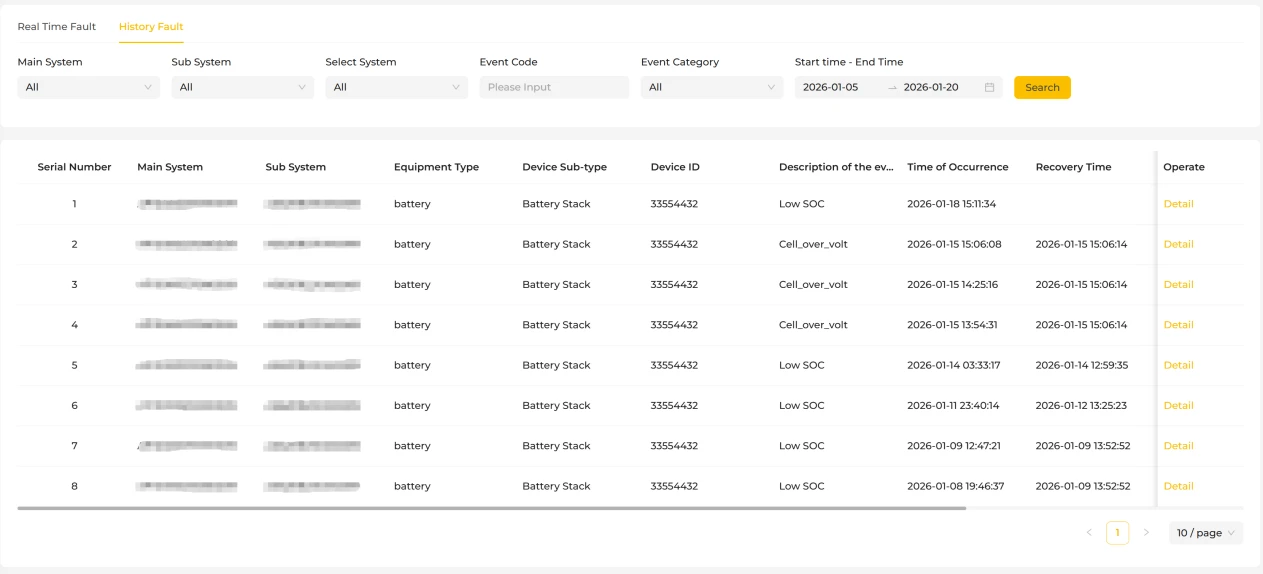Click occurrence time 2026-01-14 03:33:17
The width and height of the screenshot is (1263, 574).
[953, 365]
